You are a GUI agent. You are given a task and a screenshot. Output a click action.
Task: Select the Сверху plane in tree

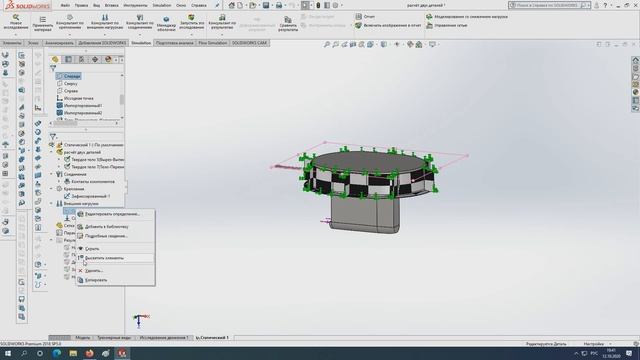(x=67, y=84)
